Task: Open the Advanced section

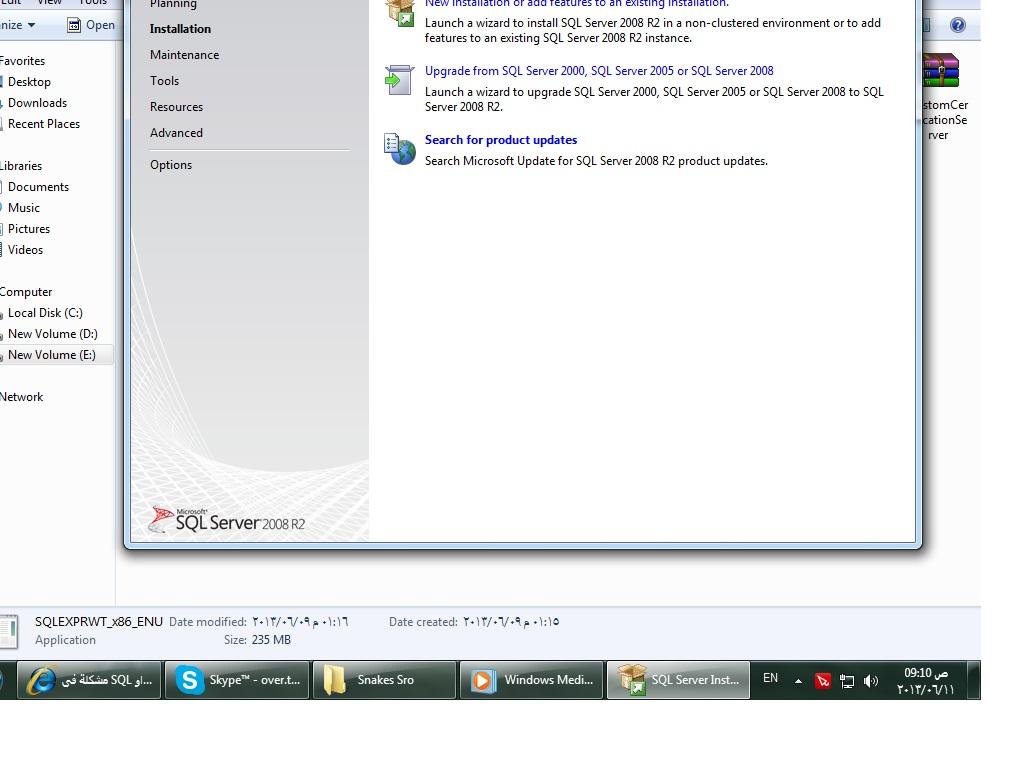Action: click(x=176, y=133)
